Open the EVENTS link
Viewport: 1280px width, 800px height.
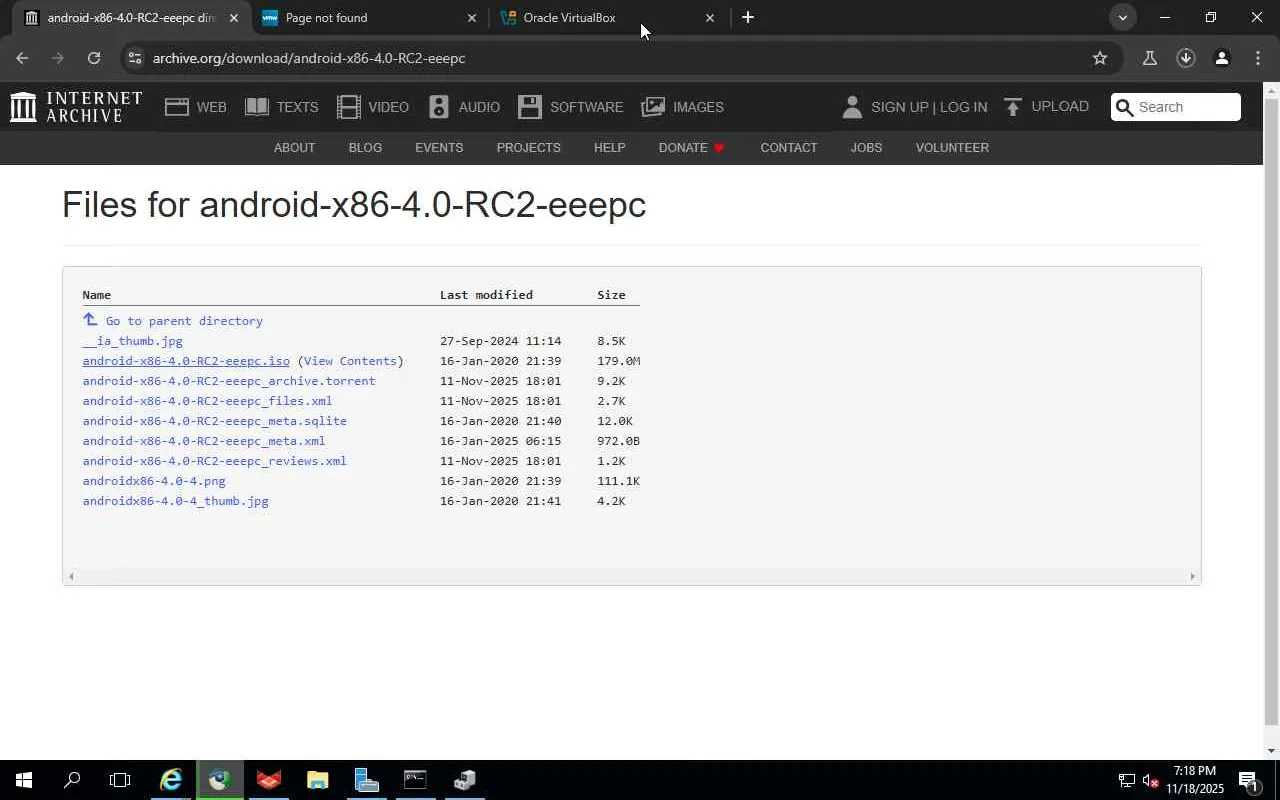[439, 147]
